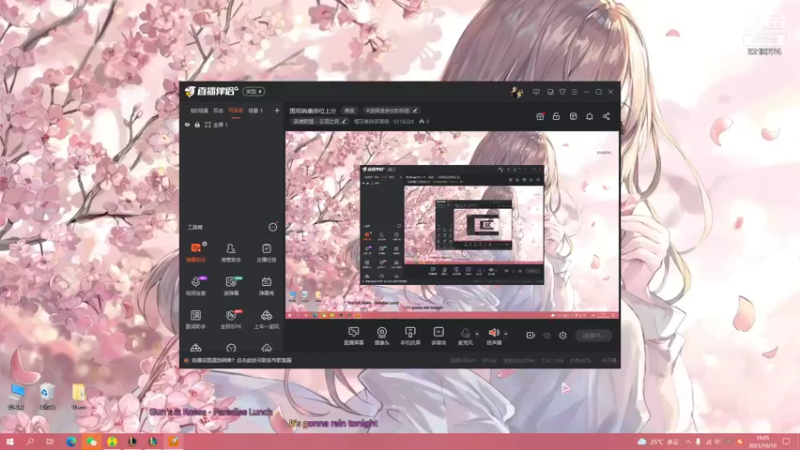This screenshot has width=800, height=450.
Task: Add multimedia (多媒体) source
Action: [438, 336]
